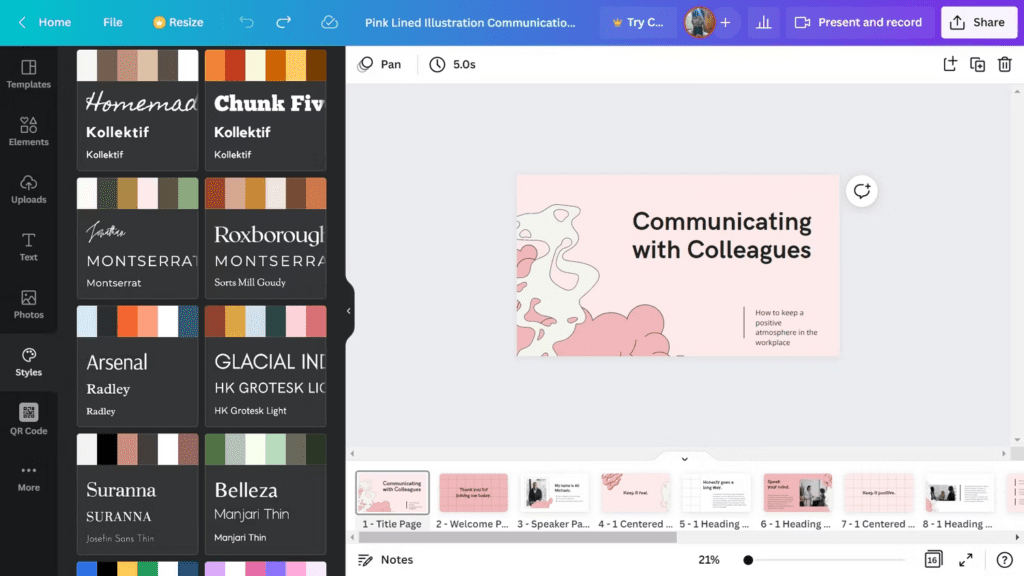
Task: Add a comment on the slide
Action: click(x=861, y=191)
